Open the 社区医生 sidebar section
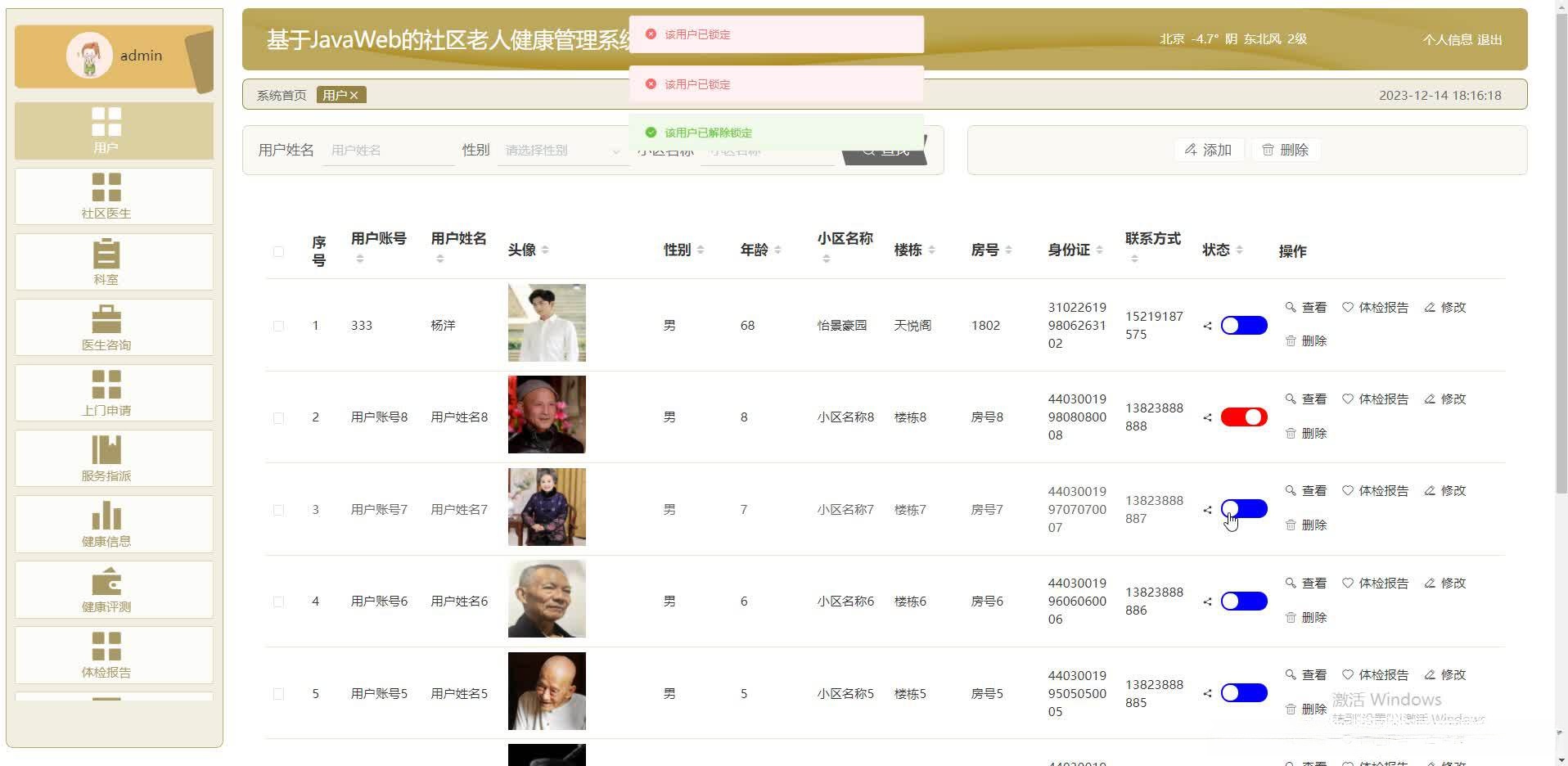The image size is (1568, 766). (x=113, y=196)
